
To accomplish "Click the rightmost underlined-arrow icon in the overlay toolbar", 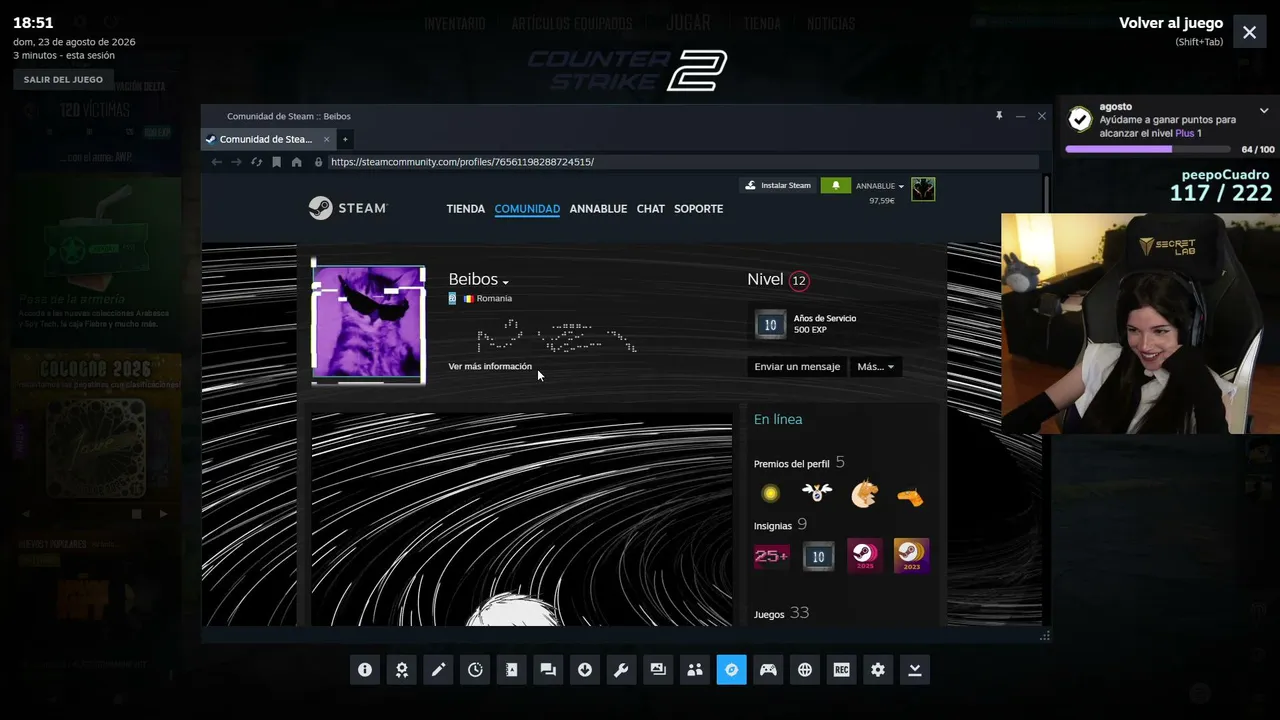I will 915,670.
